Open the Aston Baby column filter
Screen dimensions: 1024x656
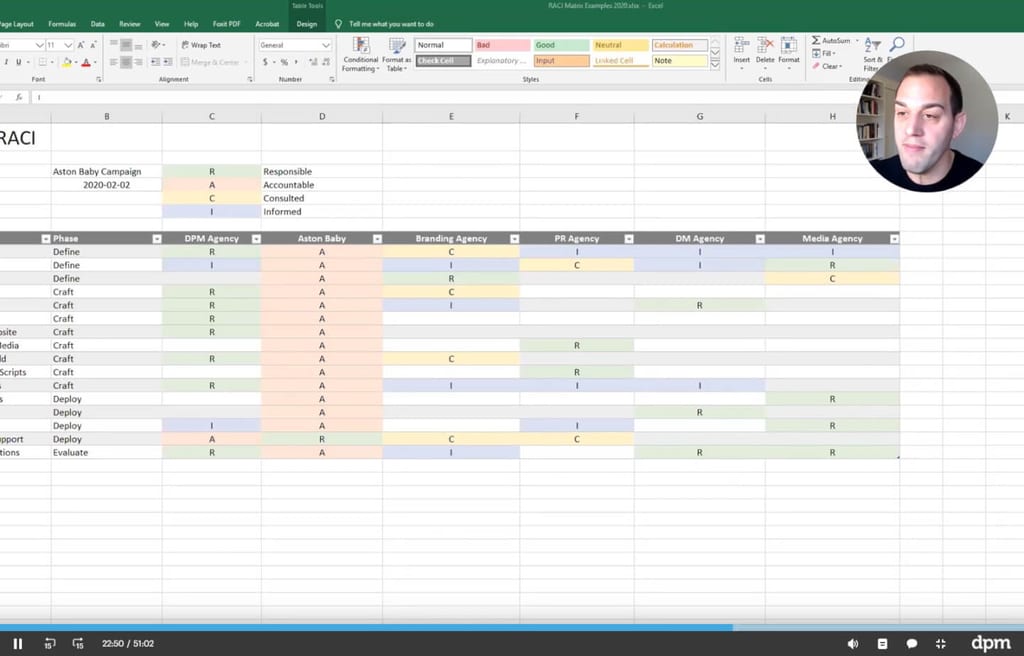coord(377,238)
